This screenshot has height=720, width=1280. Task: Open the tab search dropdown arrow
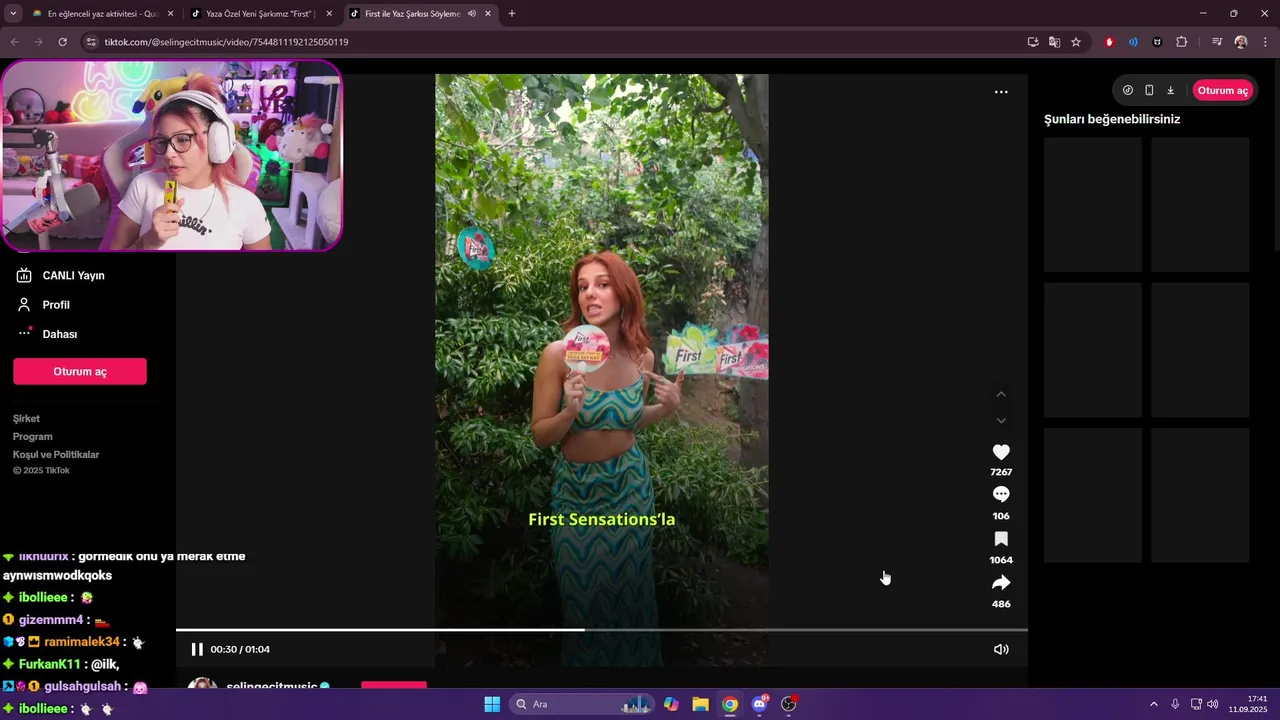click(13, 14)
